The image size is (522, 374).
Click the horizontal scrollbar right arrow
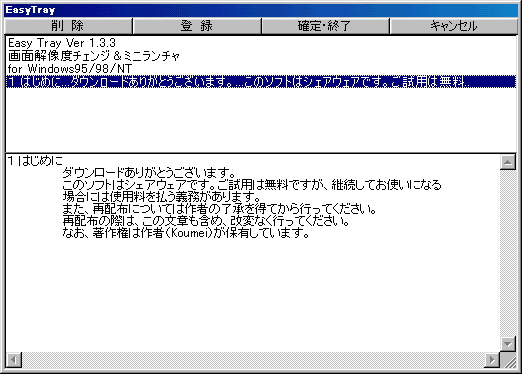492,360
